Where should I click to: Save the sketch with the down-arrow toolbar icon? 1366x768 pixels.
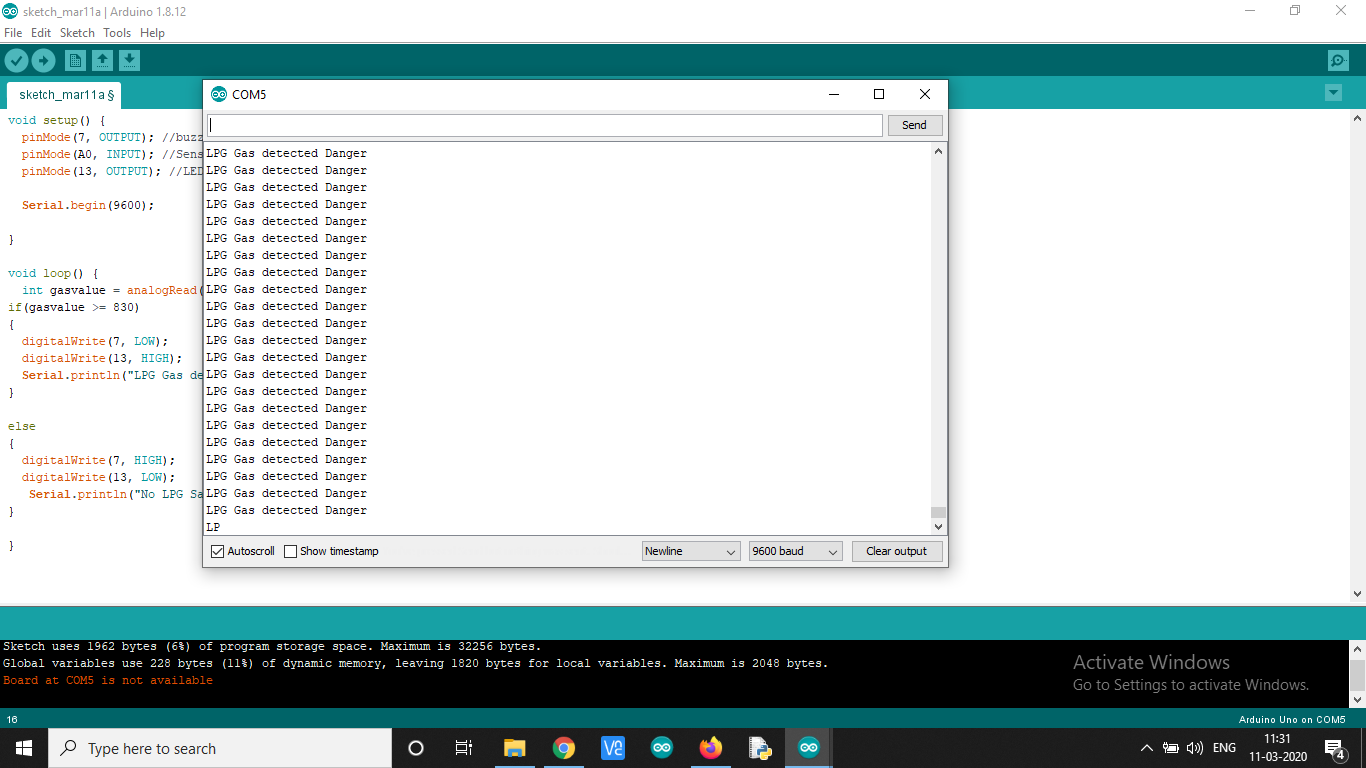[x=129, y=61]
